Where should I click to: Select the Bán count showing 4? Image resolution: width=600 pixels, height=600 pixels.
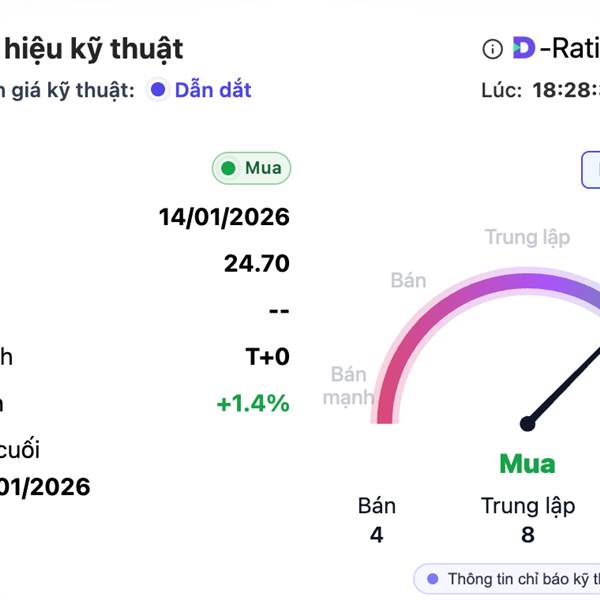(376, 535)
